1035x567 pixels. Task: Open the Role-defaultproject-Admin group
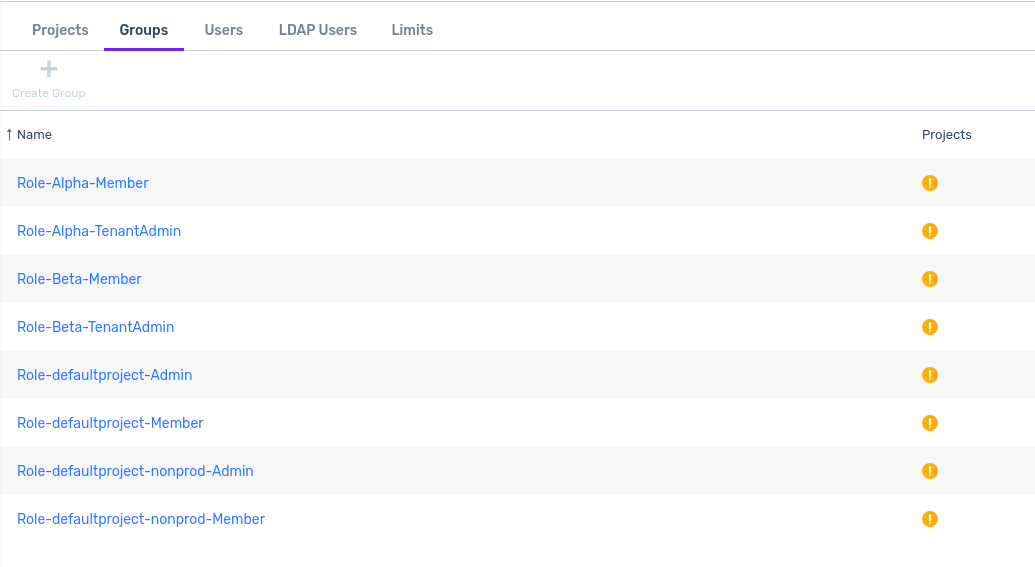pos(104,375)
